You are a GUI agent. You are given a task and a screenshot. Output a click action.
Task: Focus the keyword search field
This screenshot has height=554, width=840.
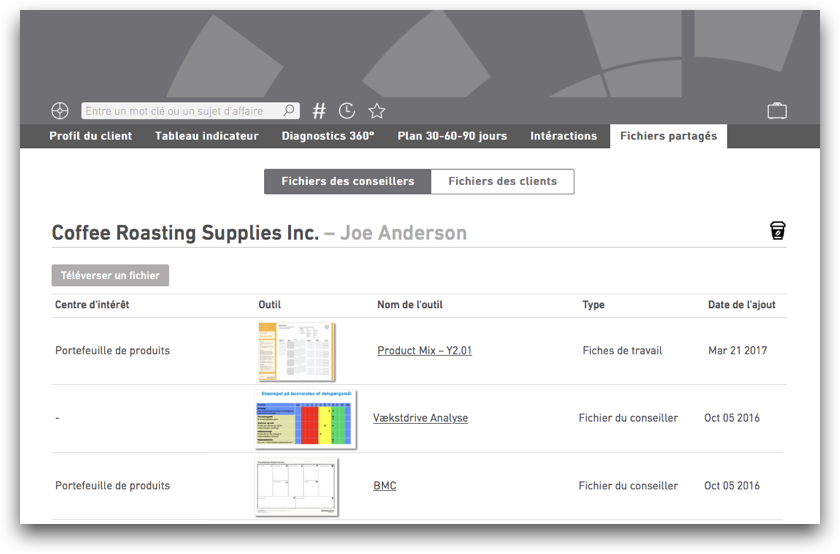190,111
